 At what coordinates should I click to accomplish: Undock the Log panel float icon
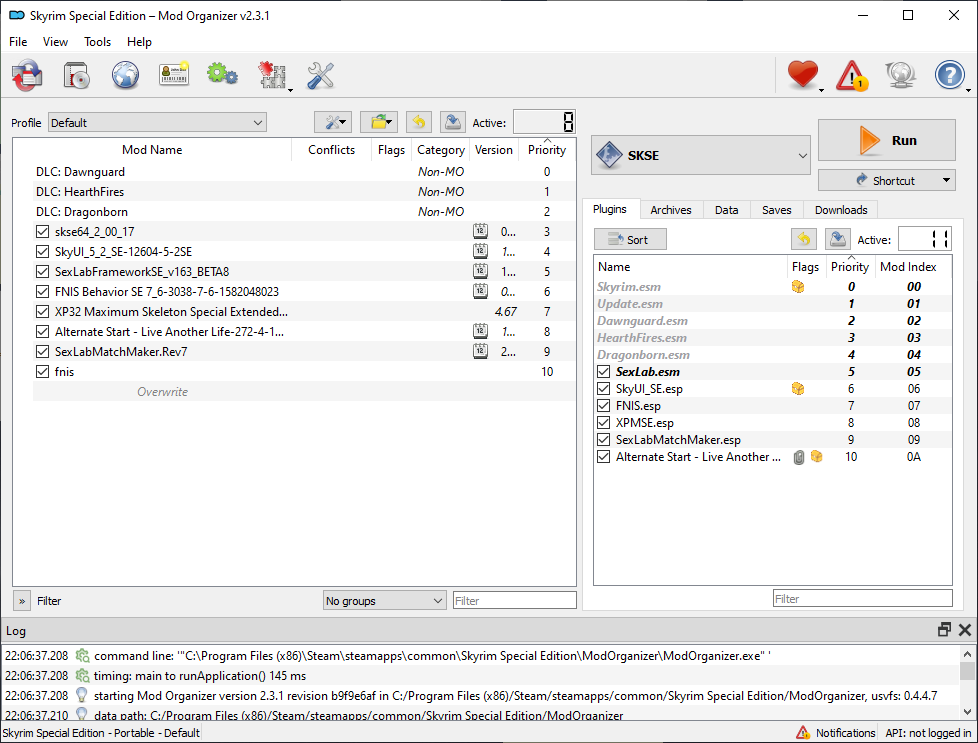(x=944, y=630)
